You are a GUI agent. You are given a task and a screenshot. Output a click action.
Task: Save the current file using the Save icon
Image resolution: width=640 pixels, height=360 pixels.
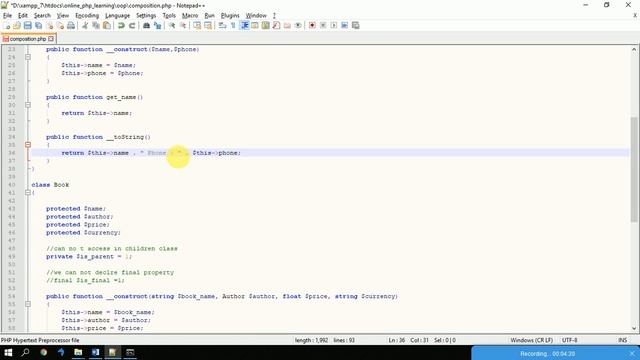28,25
